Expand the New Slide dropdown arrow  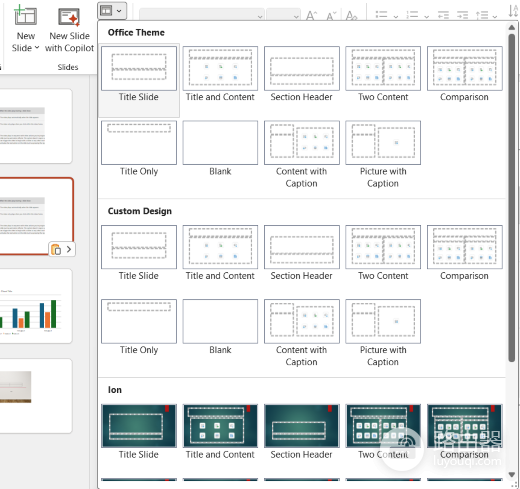coord(37,48)
